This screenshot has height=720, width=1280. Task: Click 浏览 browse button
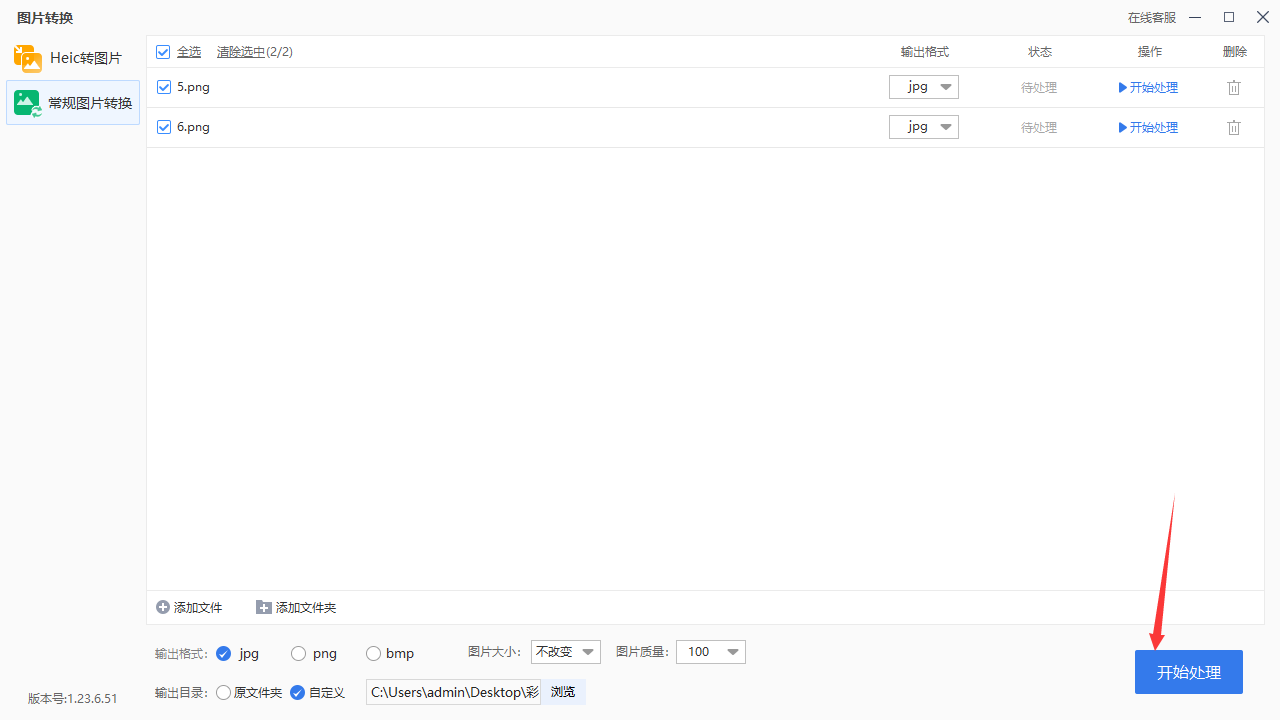pos(563,692)
